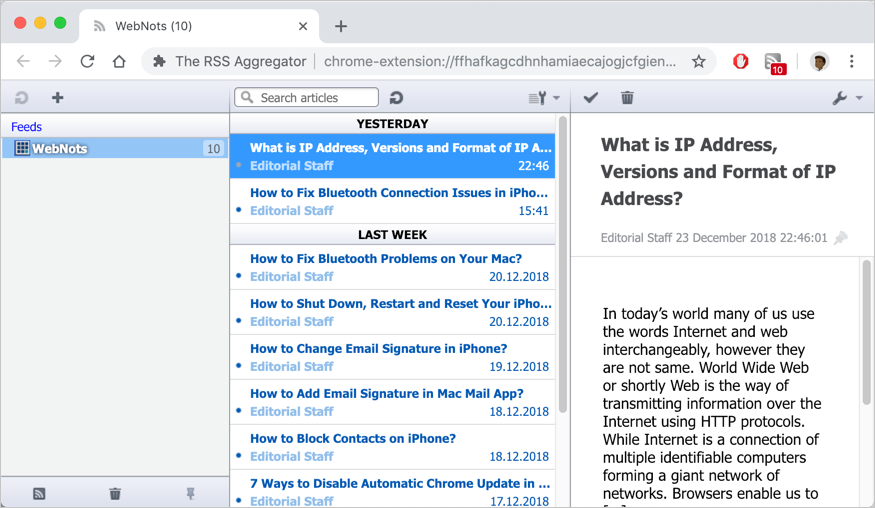Open Chrome's three-dot menu

pos(852,62)
